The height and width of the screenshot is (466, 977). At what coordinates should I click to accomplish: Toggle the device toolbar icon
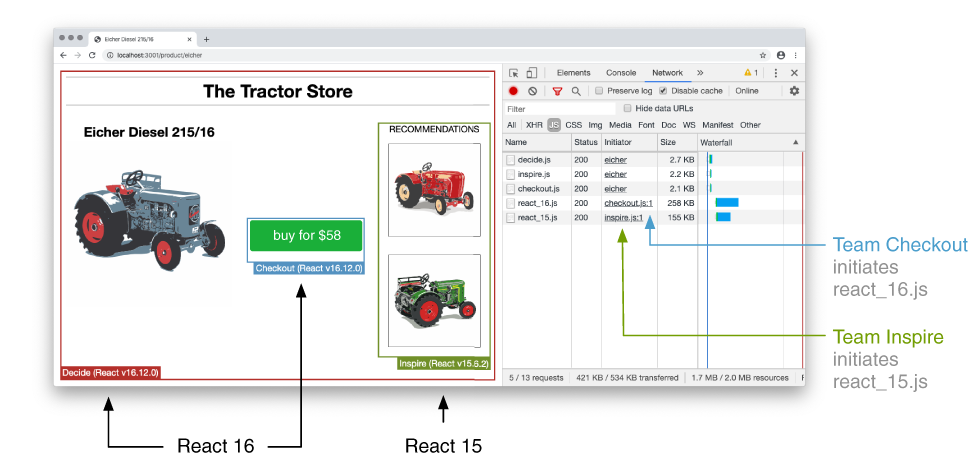pyautogui.click(x=532, y=73)
